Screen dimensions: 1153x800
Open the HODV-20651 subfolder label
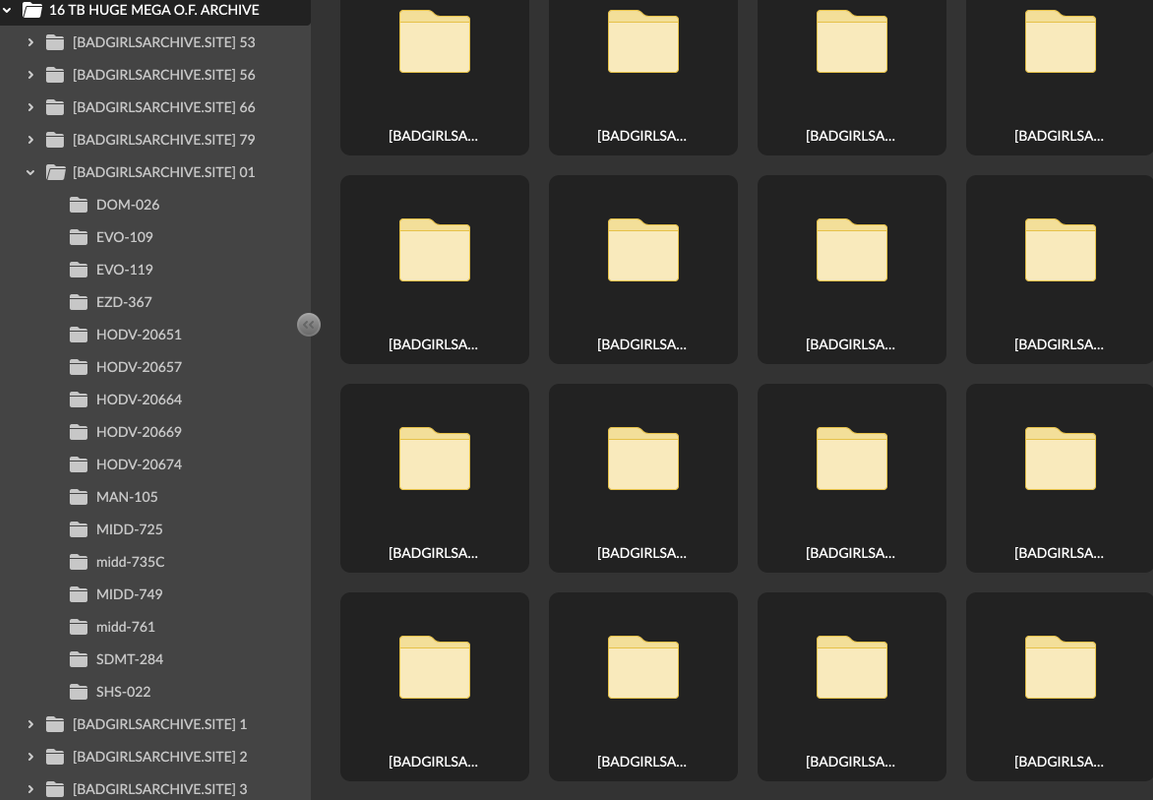click(x=139, y=335)
